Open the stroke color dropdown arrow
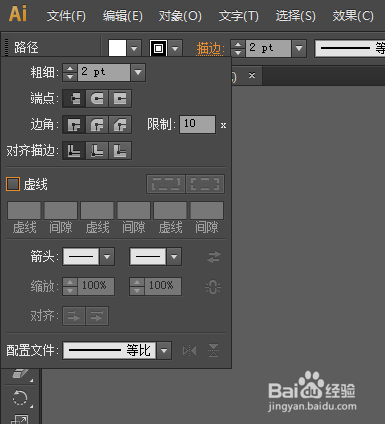The height and width of the screenshot is (424, 385). (x=175, y=48)
